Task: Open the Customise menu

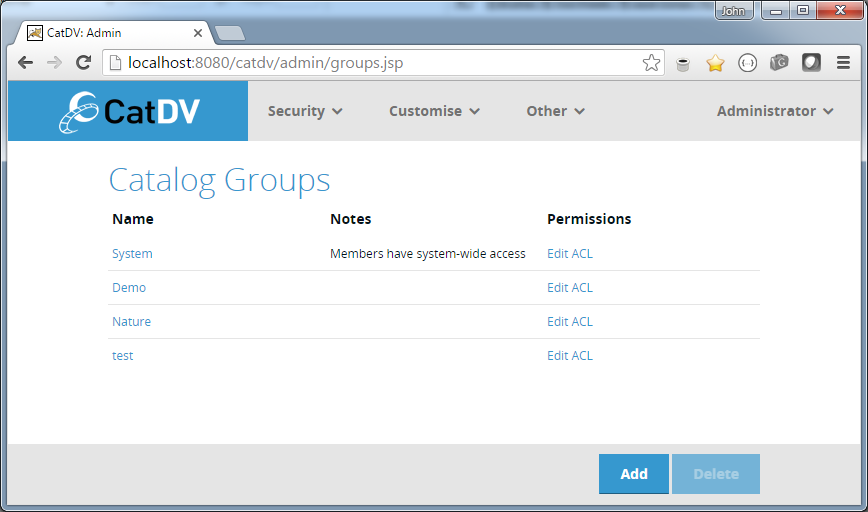Action: coord(434,111)
